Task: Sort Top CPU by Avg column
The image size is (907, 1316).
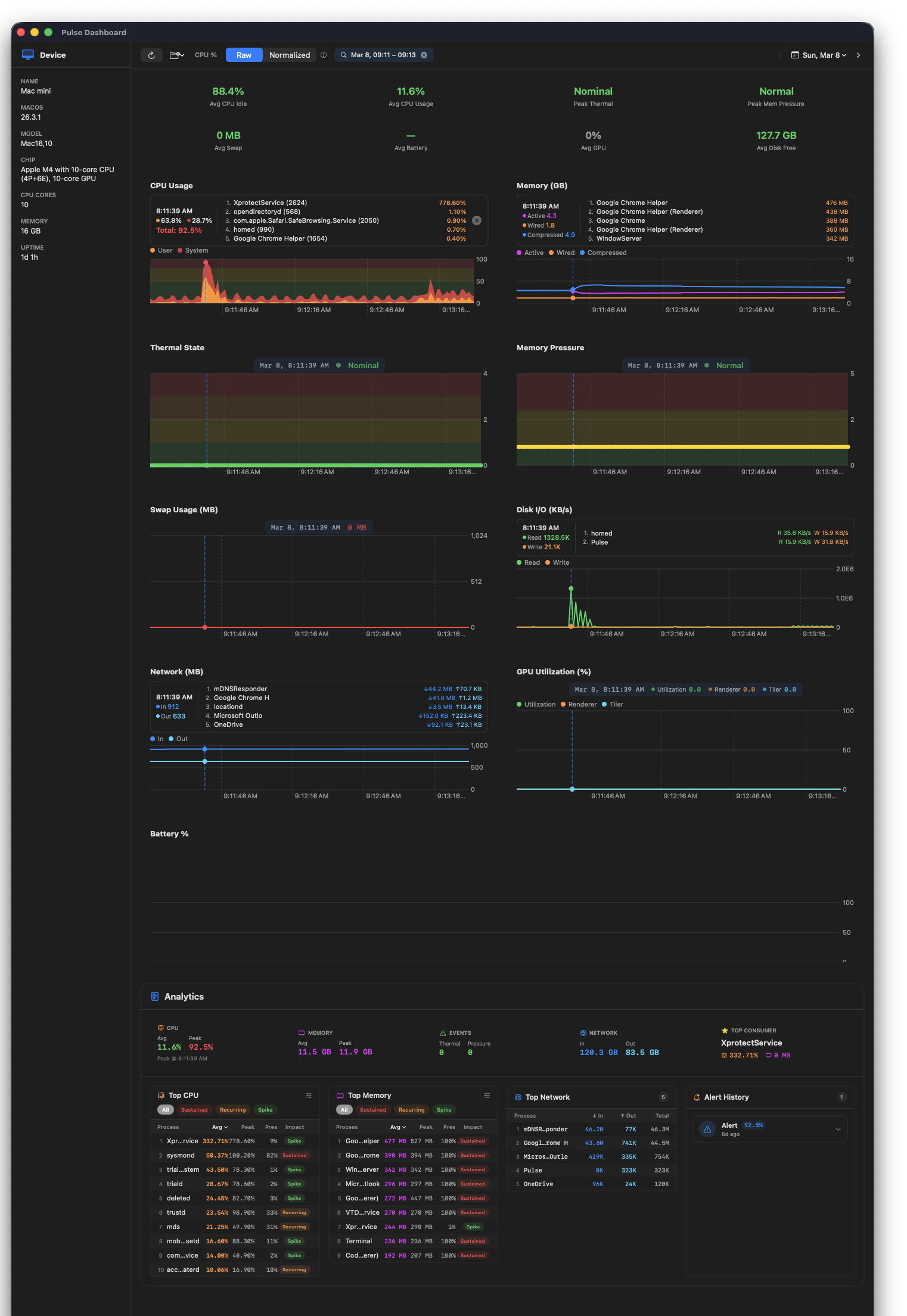Action: [220, 1127]
